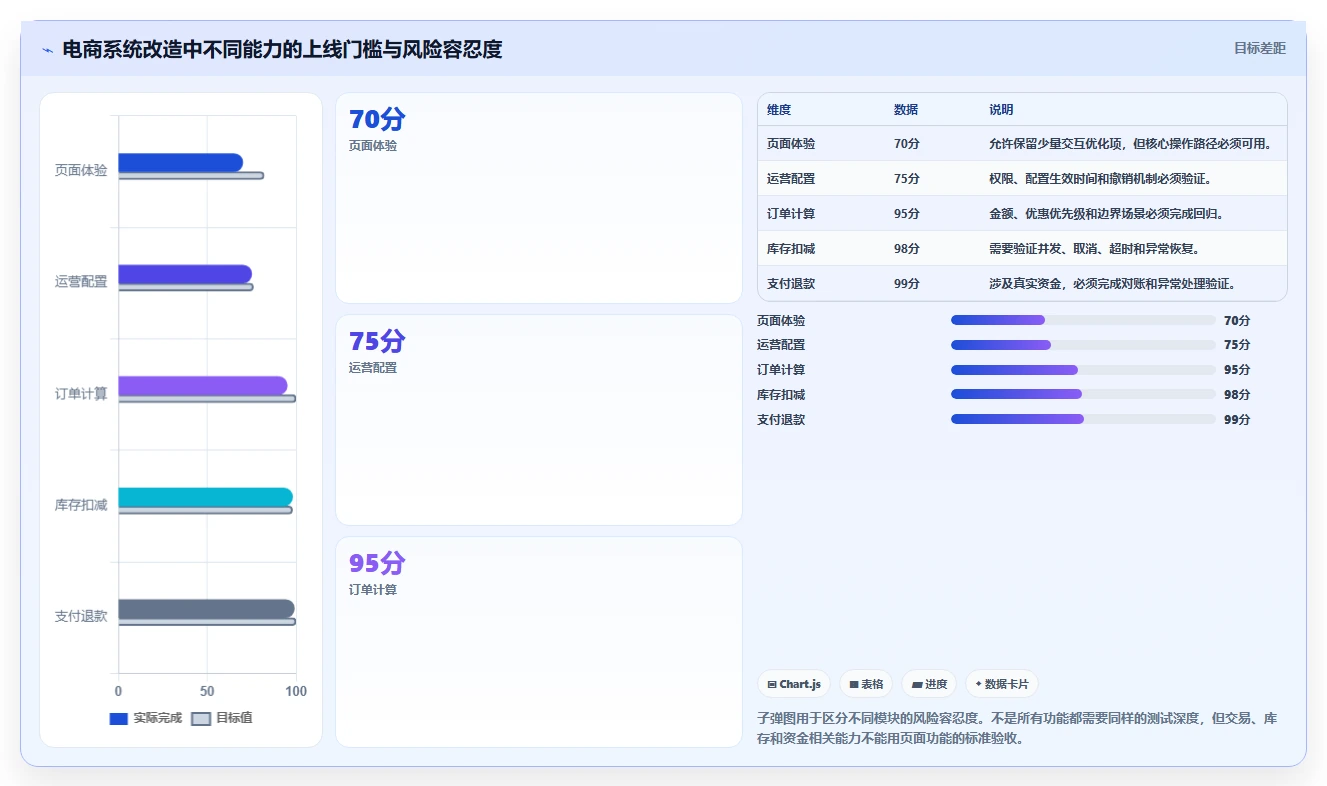Image resolution: width=1327 pixels, height=786 pixels.
Task: Click the 目标差距 label in the header
Action: [1260, 48]
